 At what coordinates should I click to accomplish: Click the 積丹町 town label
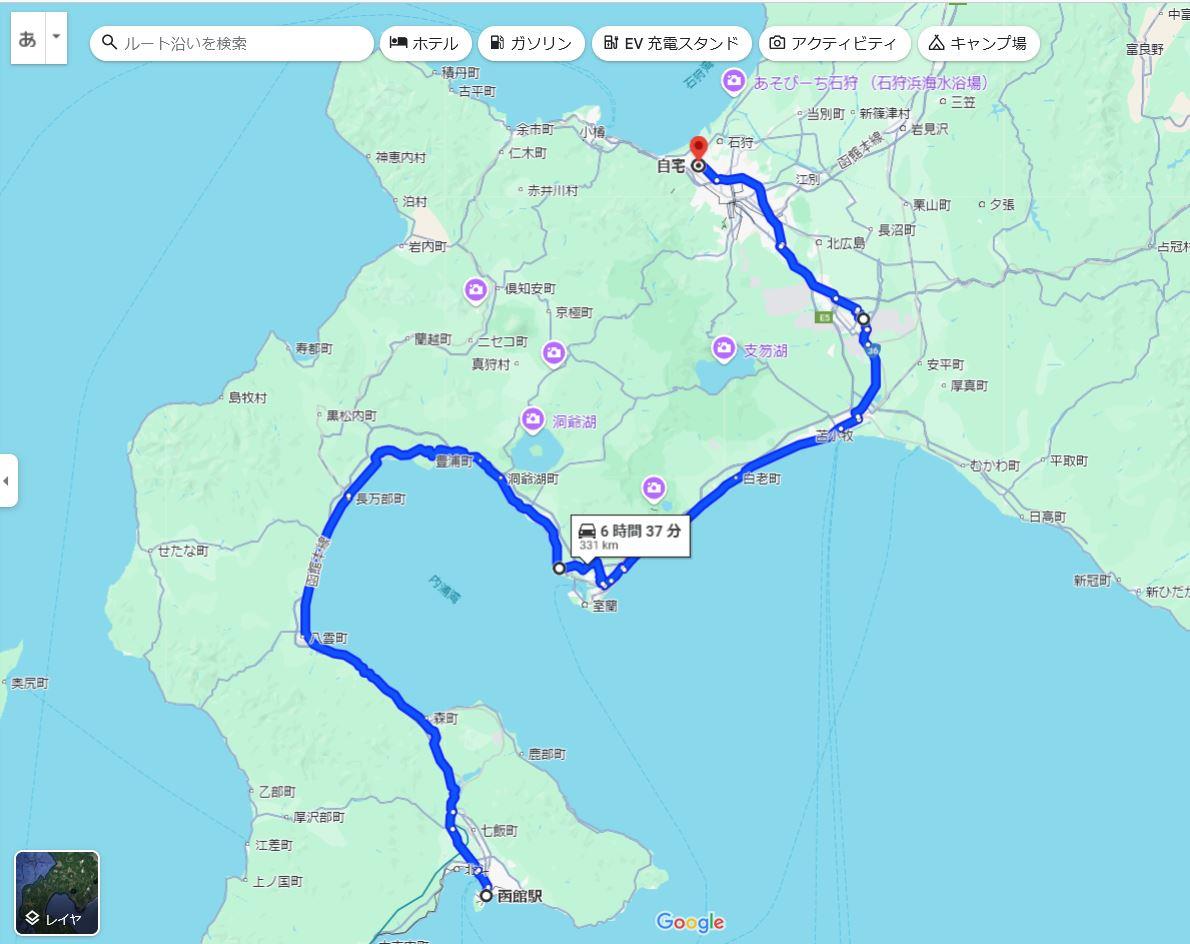[461, 72]
